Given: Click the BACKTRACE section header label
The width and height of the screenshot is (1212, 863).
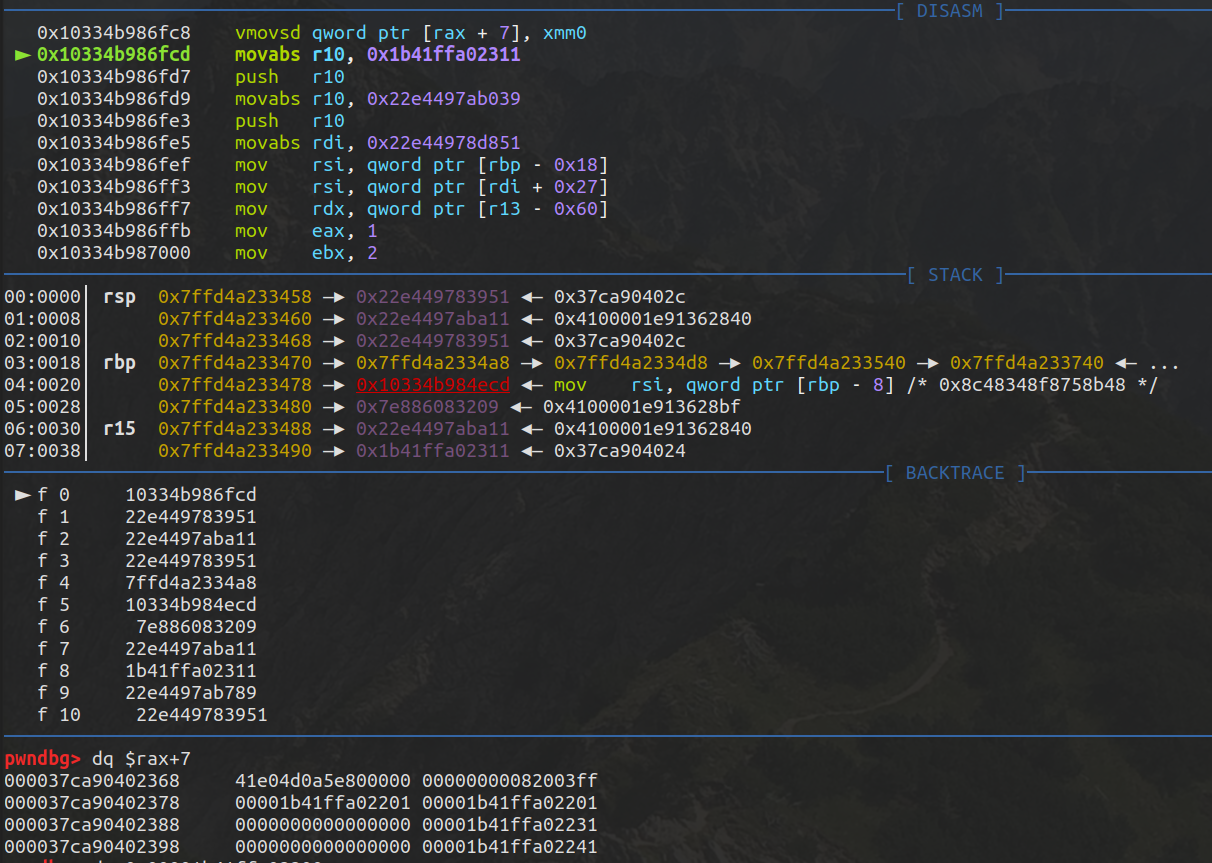Looking at the screenshot, I should pos(955,473).
